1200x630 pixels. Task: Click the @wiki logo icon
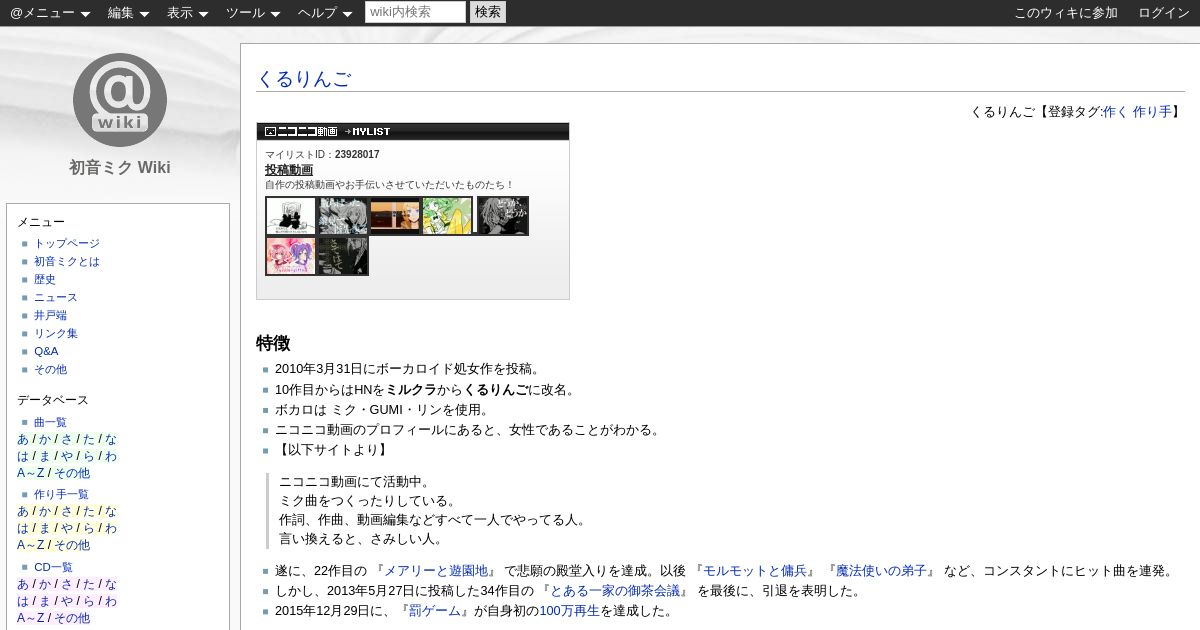tap(120, 99)
